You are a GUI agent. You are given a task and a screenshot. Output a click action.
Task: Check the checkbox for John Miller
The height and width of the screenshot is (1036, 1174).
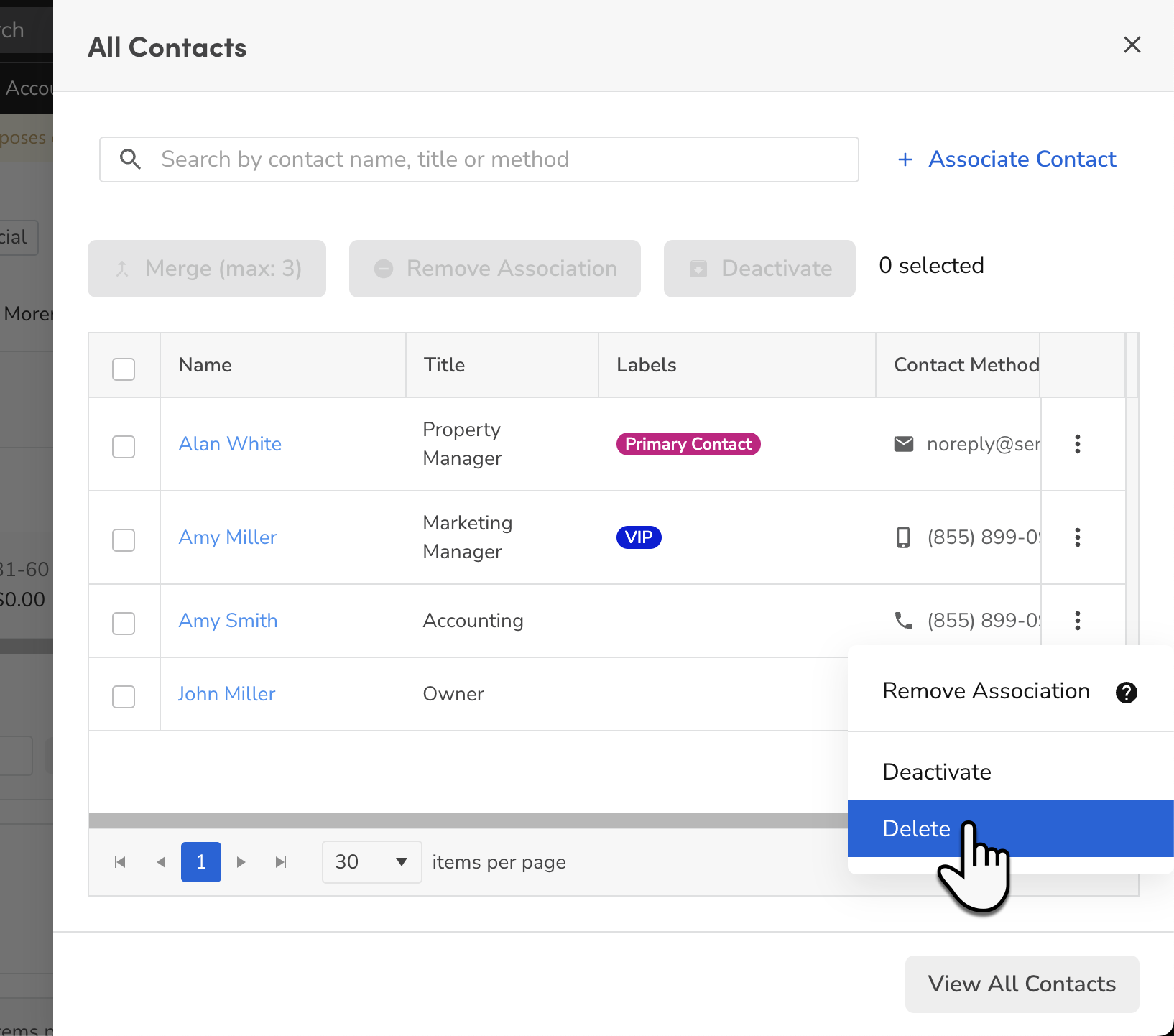(x=123, y=696)
